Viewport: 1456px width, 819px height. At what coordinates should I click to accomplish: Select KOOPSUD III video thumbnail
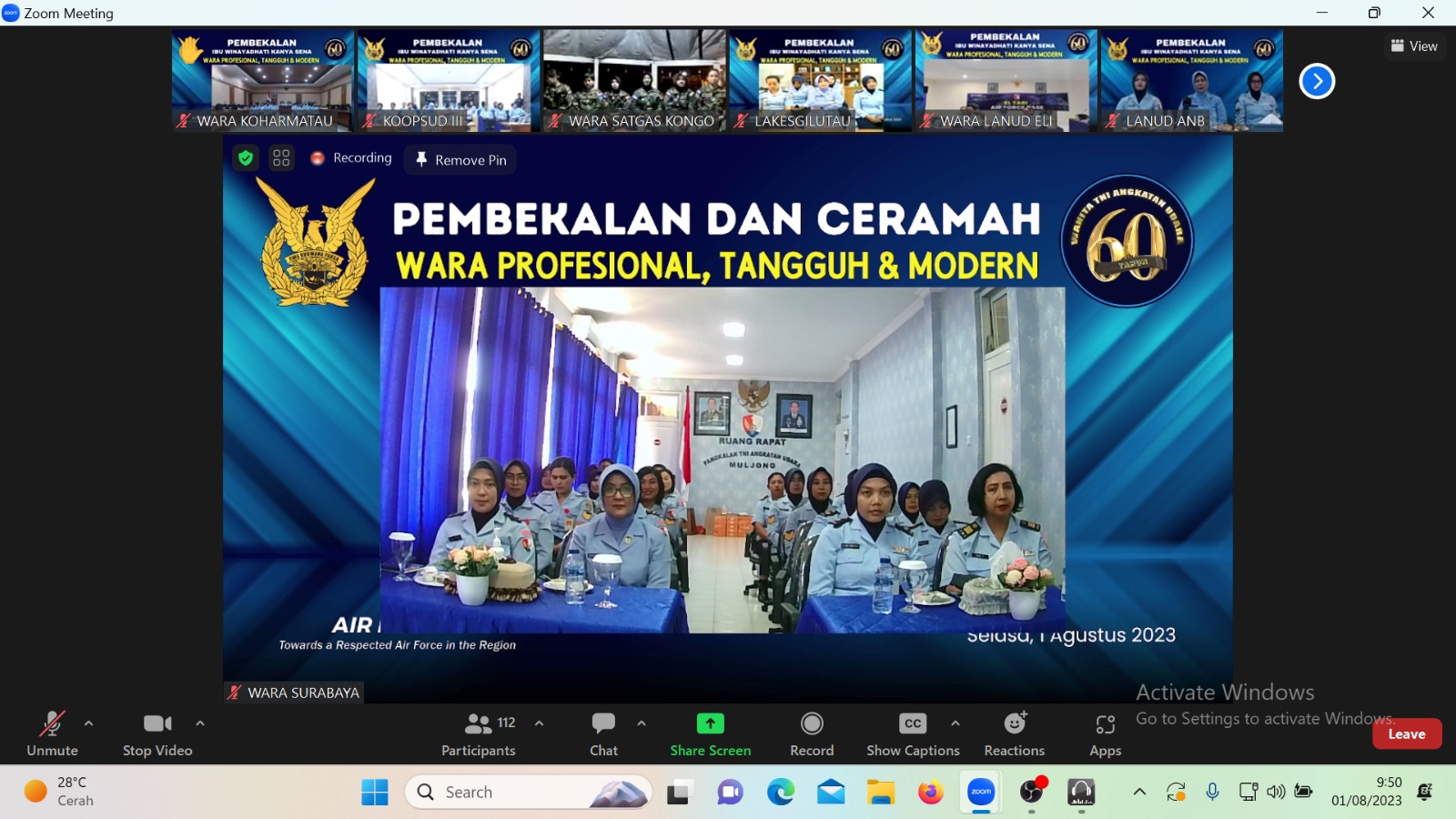pos(448,80)
